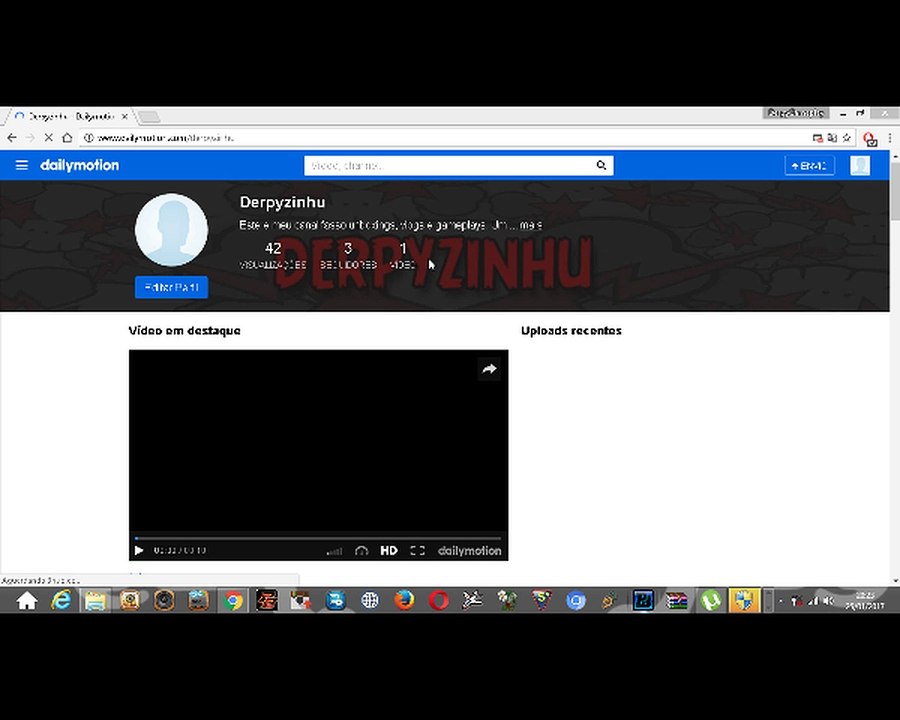Stop loading the page

click(x=49, y=138)
